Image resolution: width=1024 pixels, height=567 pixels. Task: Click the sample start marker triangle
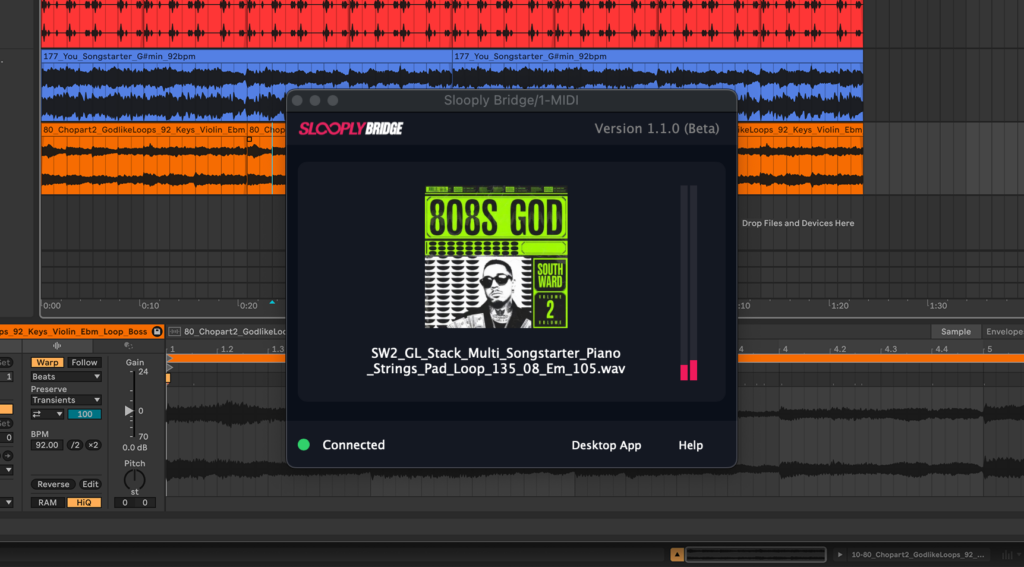(169, 358)
